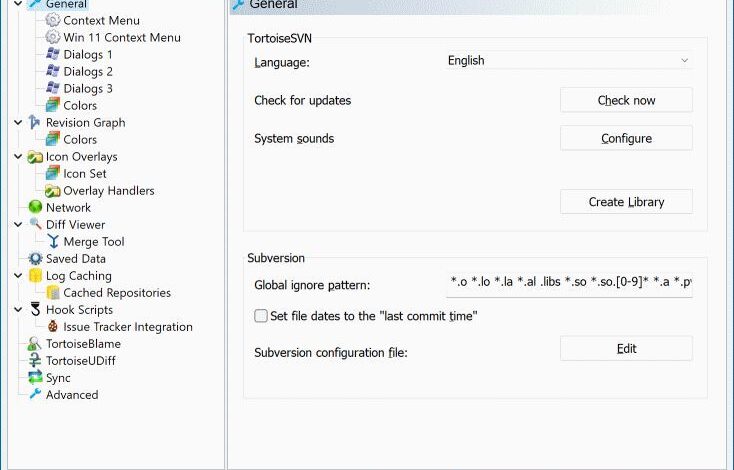Collapse the Revision Graph tree node
Screen dimensions: 734x470
[x=18, y=123]
